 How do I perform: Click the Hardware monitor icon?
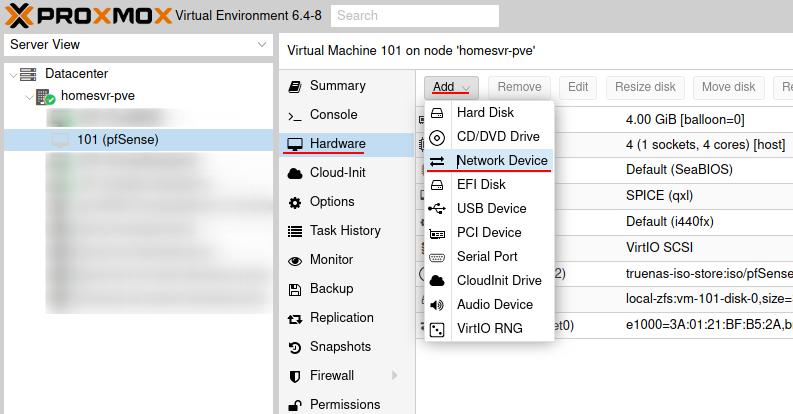(295, 144)
